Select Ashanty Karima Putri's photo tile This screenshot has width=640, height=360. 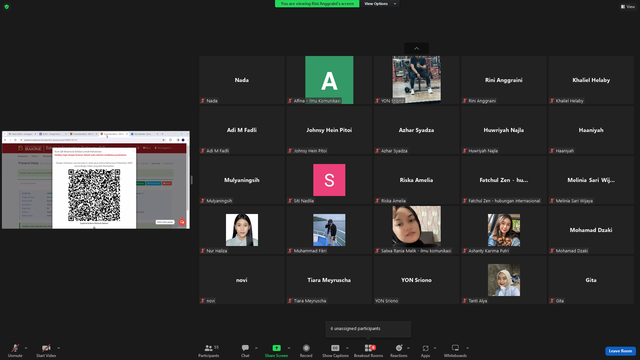click(x=504, y=230)
